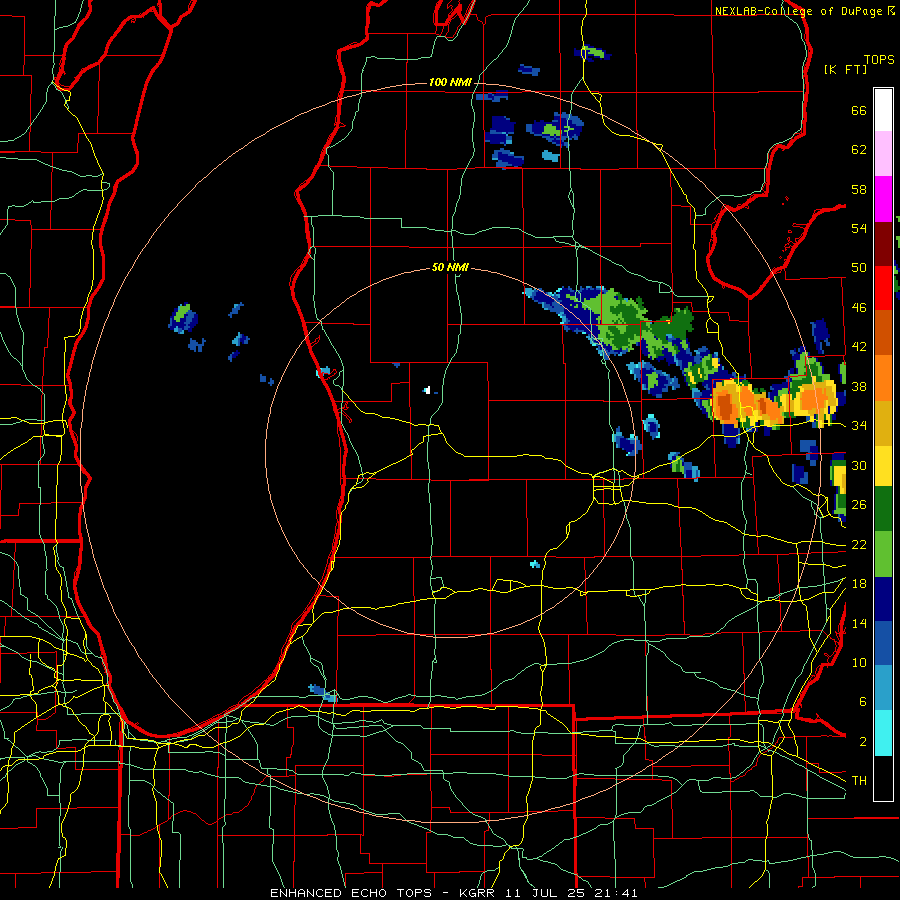Click the TOPS legend title
This screenshot has height=900, width=900.
point(879,60)
